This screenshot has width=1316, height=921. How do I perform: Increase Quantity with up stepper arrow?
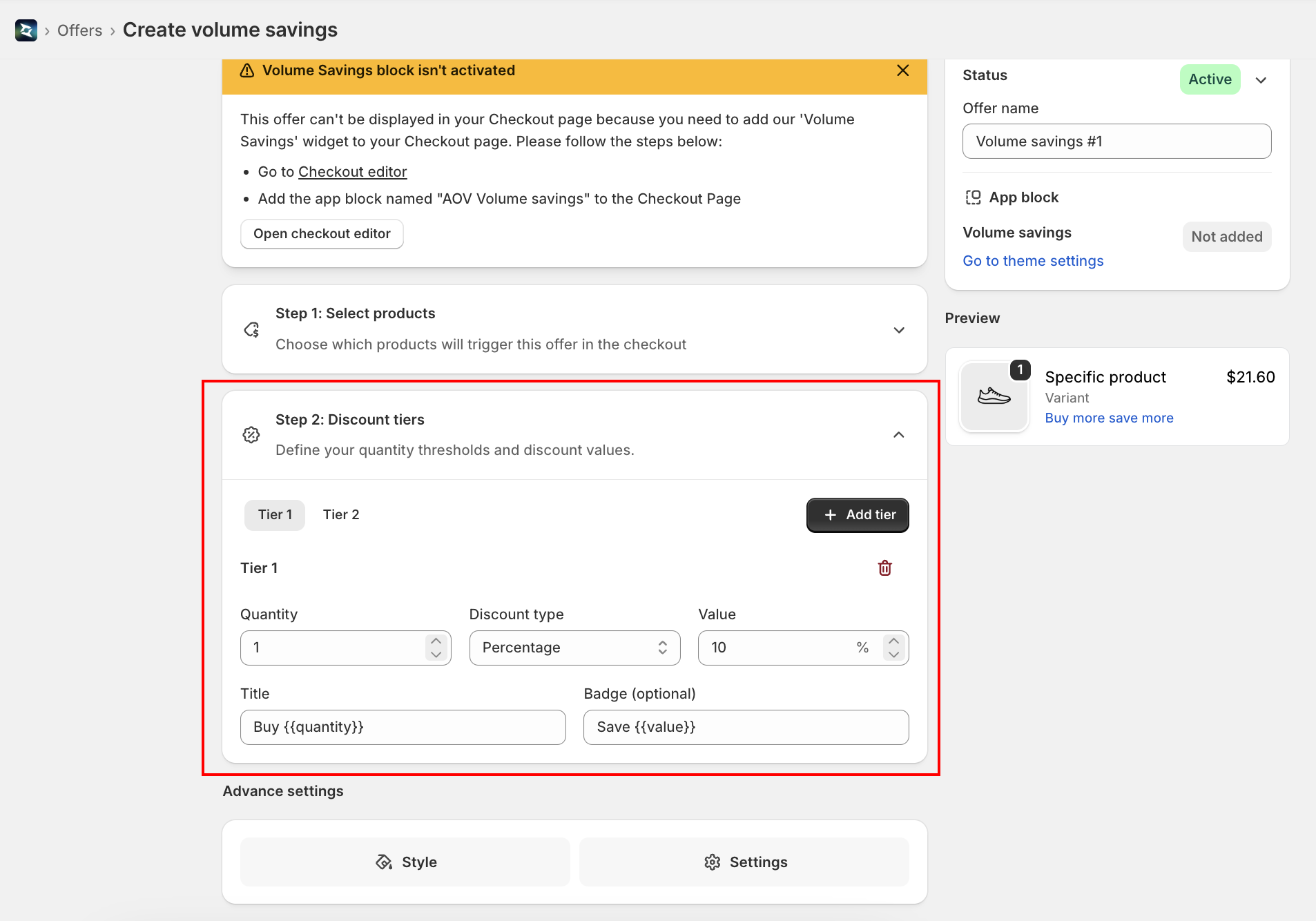click(436, 641)
